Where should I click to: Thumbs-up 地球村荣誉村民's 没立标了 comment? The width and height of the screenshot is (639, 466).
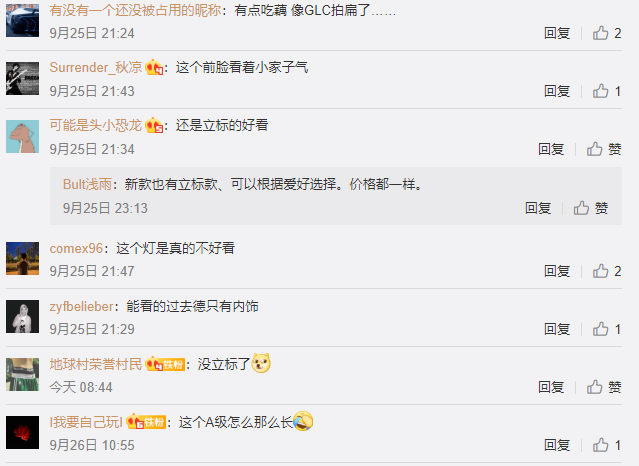click(x=595, y=387)
